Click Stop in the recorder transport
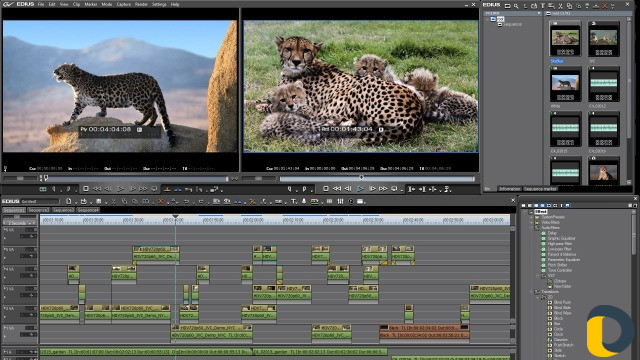 326,189
